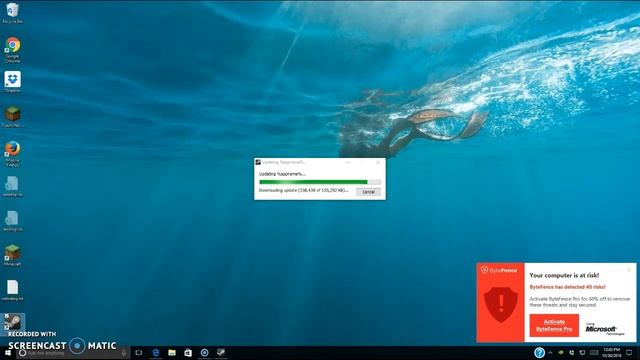640x360 pixels.
Task: Click Activate ByteFence Pro button
Action: click(x=554, y=325)
